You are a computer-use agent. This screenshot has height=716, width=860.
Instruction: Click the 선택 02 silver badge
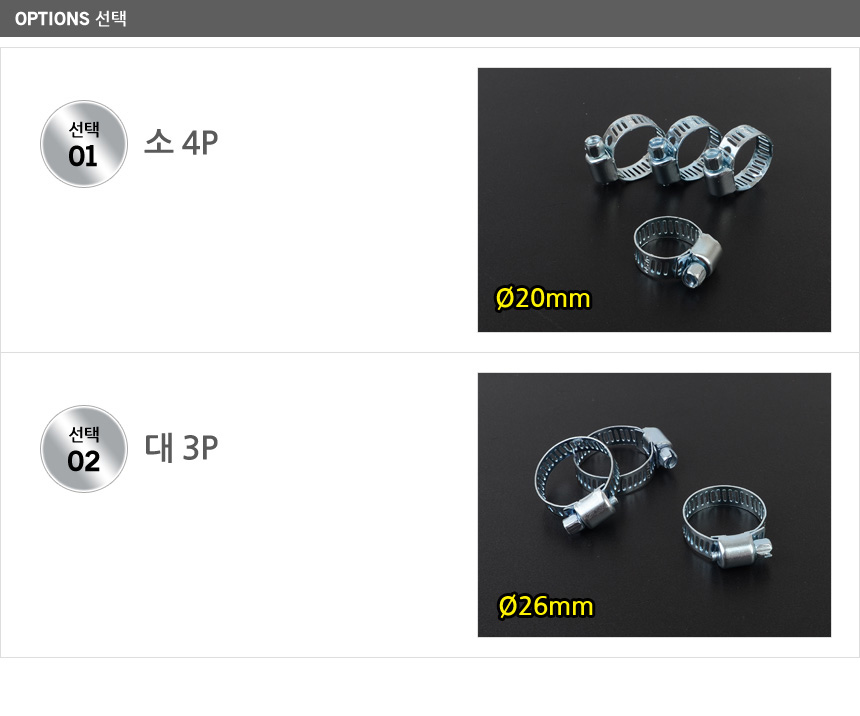pos(84,449)
